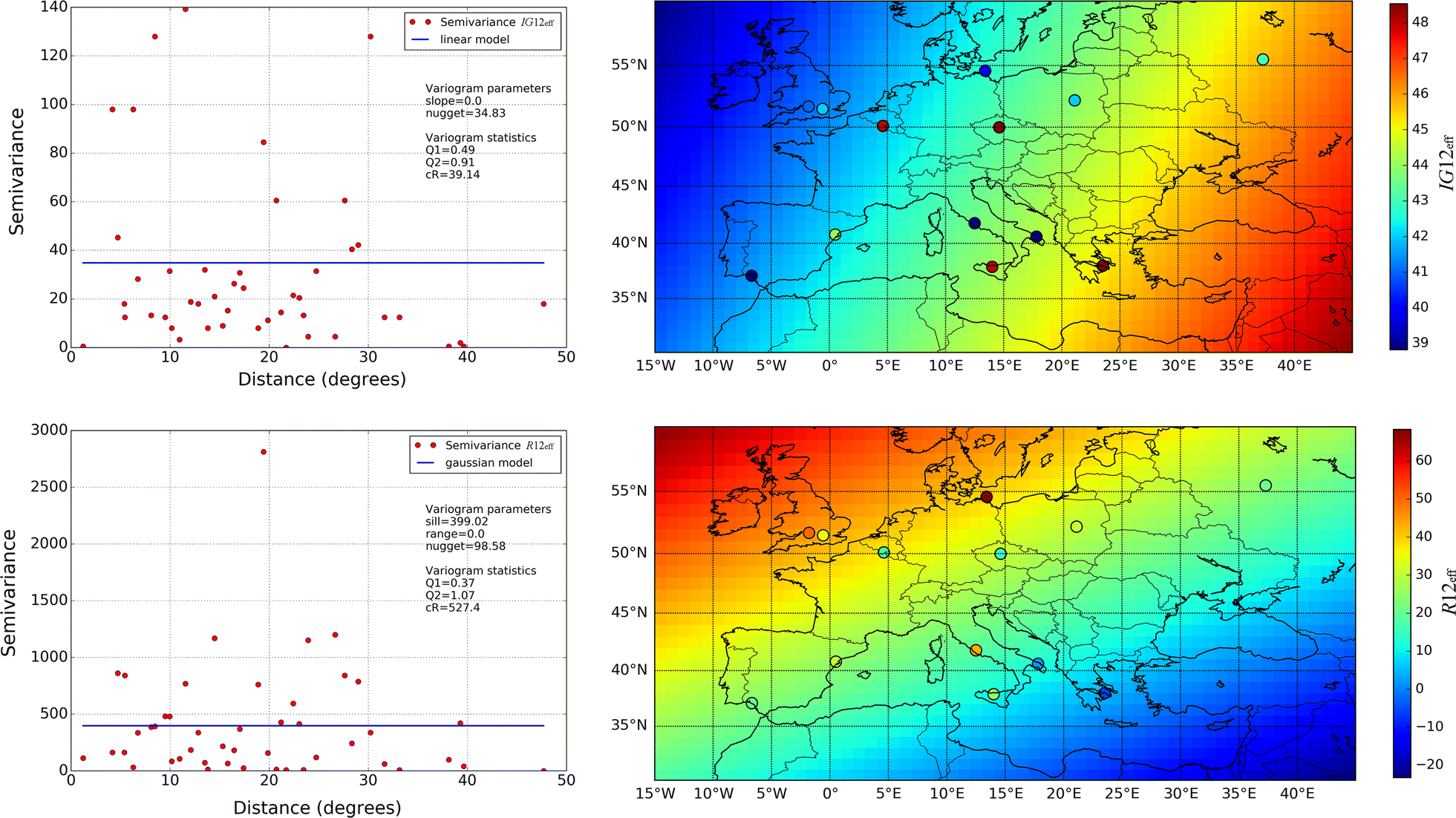Click the 'linear model' legend entry
1456x818 pixels.
[474, 39]
